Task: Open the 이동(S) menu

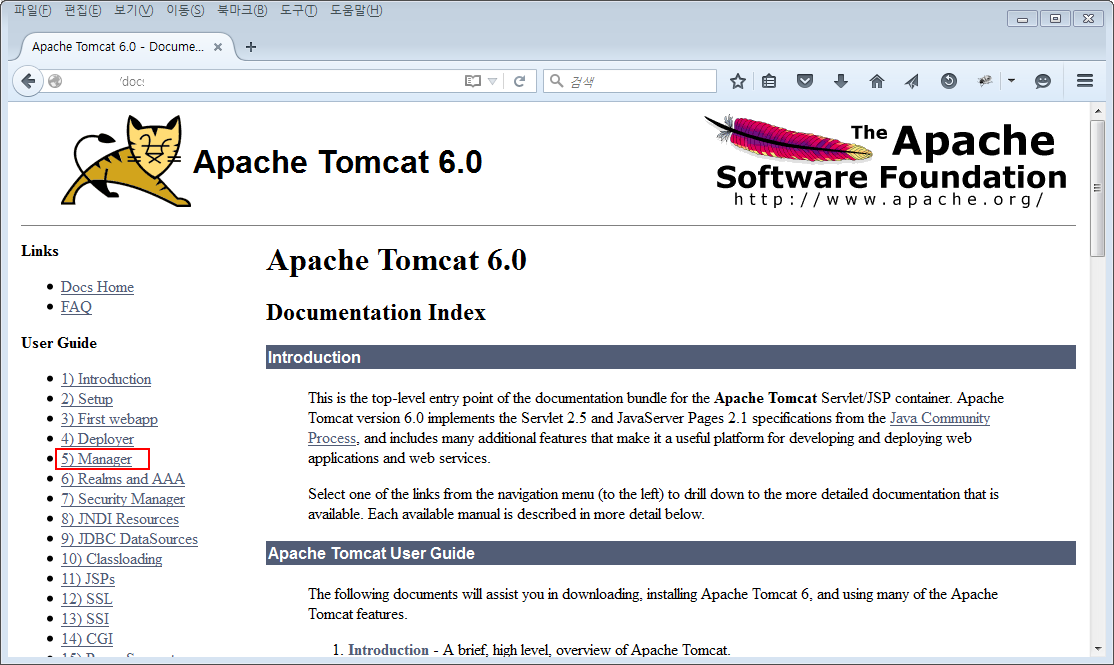Action: point(185,10)
